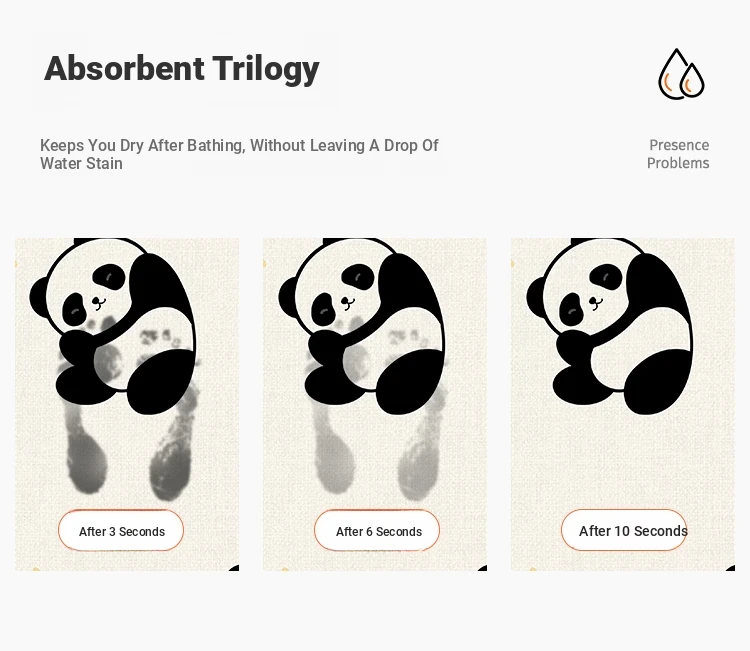
Task: Click the panda in the 3 seconds panel
Action: pyautogui.click(x=113, y=326)
